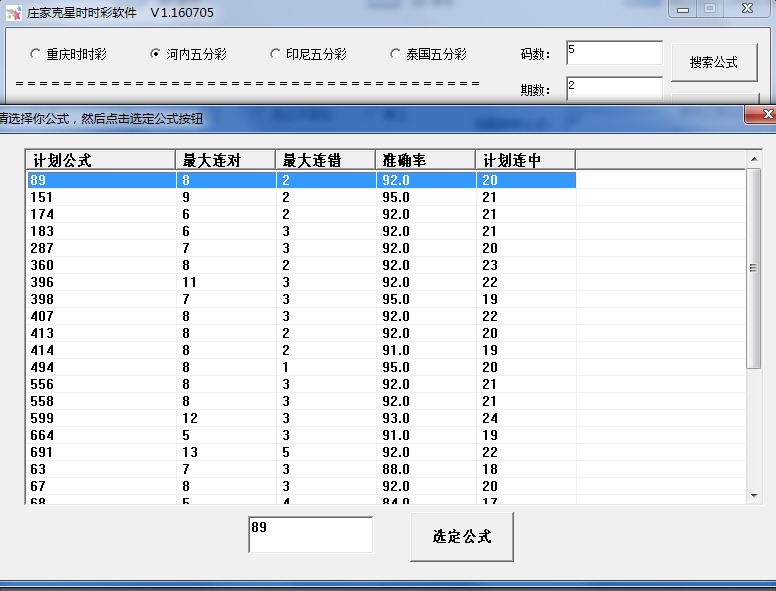
Task: Select the 河内五分彩 radio option
Action: click(x=156, y=54)
